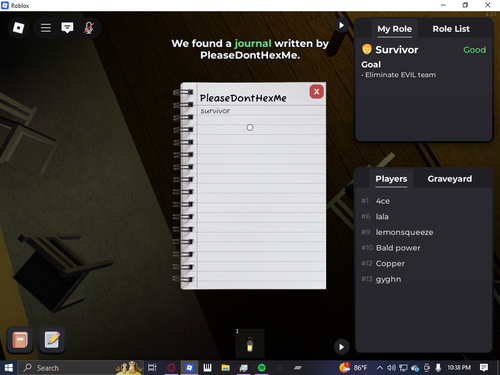Open the picture app taskbar icon
The height and width of the screenshot is (375, 500).
[x=244, y=368]
